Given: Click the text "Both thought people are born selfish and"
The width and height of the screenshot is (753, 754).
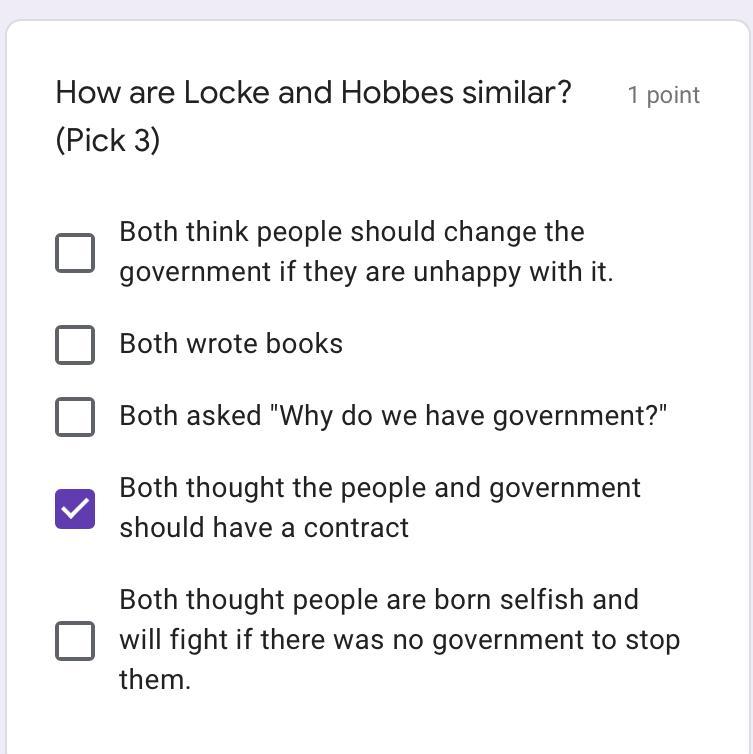Looking at the screenshot, I should click(378, 600).
